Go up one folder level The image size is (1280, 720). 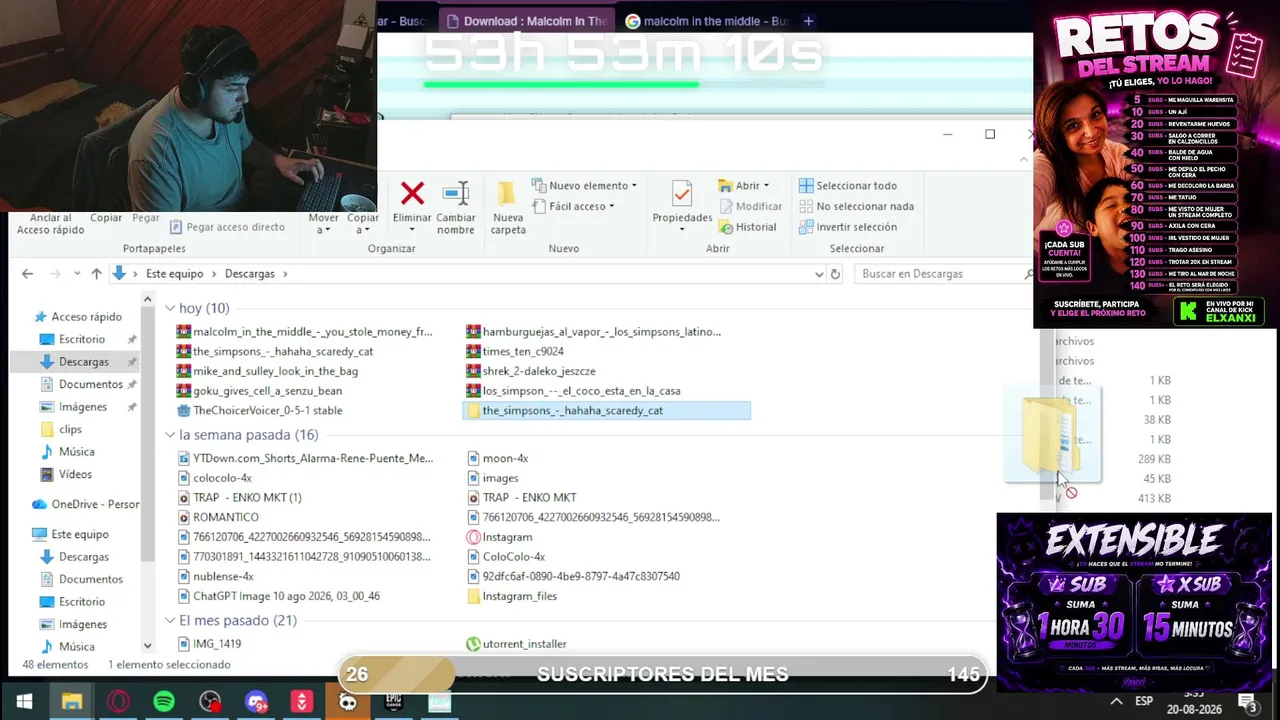click(96, 274)
